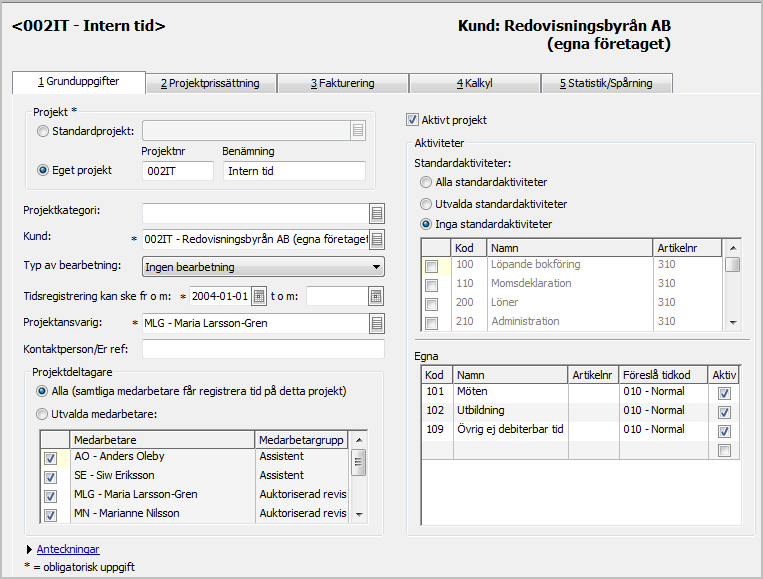
Task: Open the Anteckningar link
Action: [x=68, y=549]
